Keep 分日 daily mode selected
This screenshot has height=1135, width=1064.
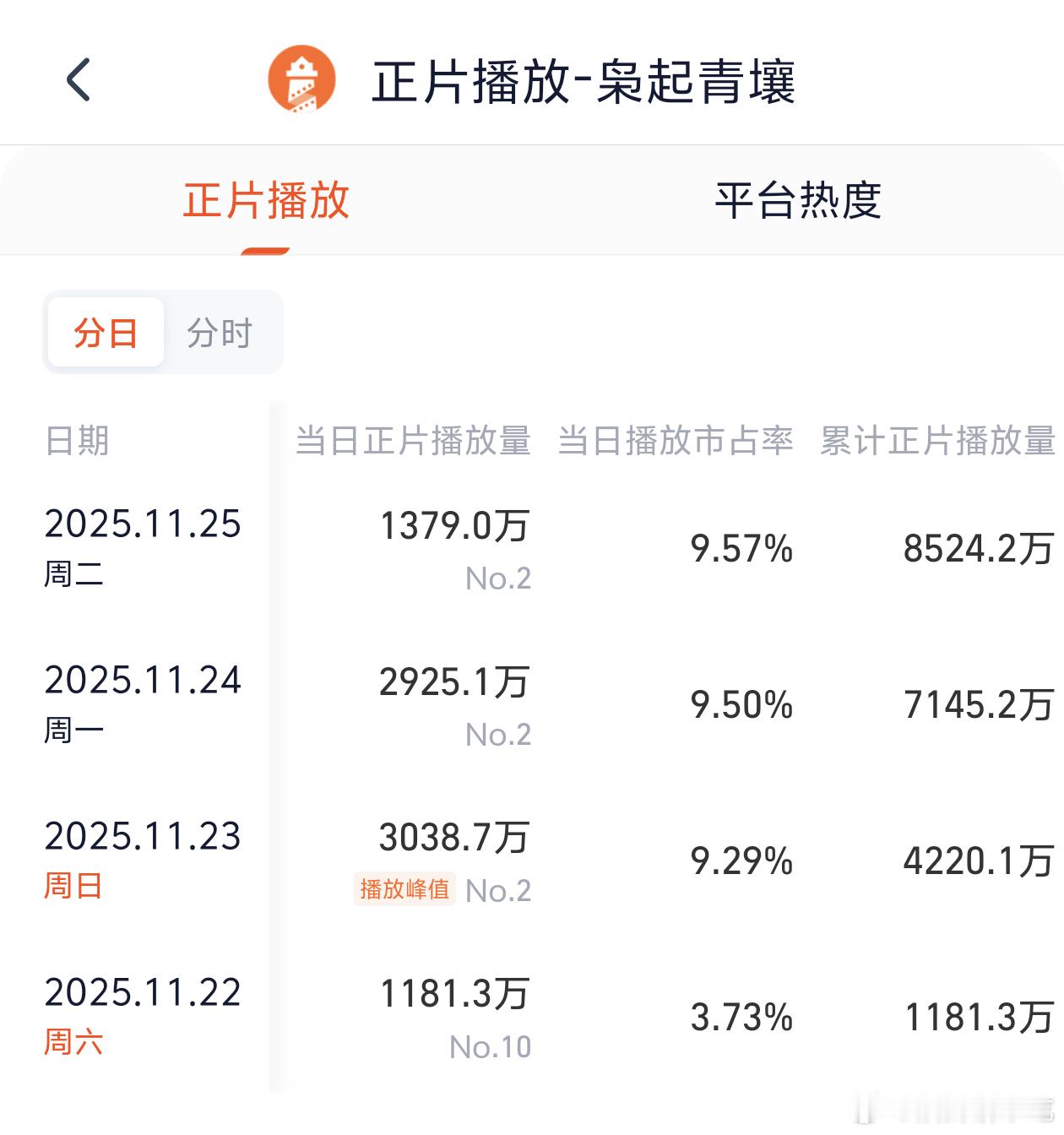click(x=106, y=333)
